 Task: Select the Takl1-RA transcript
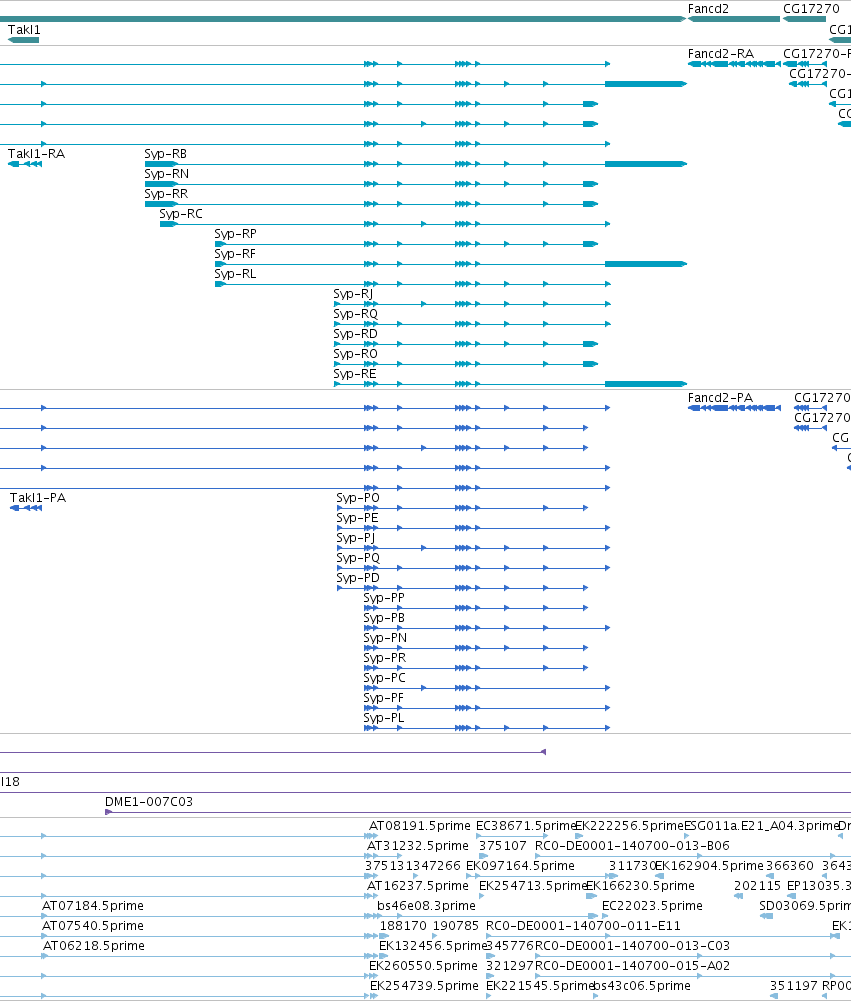click(x=25, y=164)
